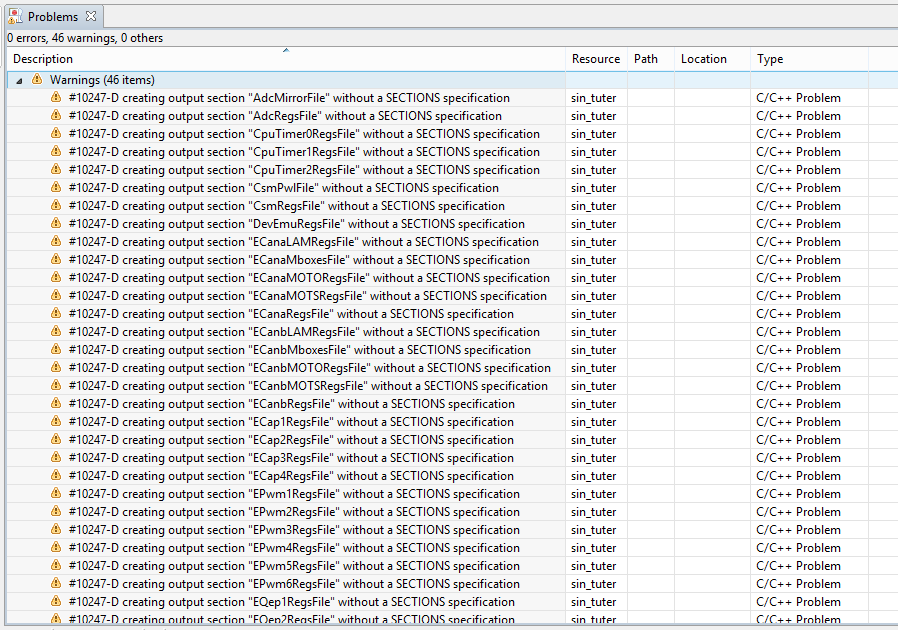This screenshot has width=898, height=630.
Task: Select the "ECanbRegsFile" warning description text
Action: tap(292, 404)
